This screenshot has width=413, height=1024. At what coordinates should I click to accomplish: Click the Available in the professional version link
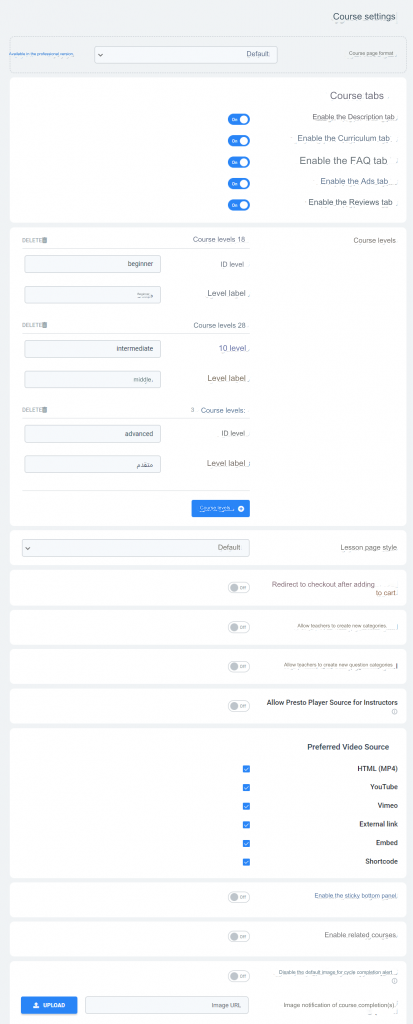point(41,54)
